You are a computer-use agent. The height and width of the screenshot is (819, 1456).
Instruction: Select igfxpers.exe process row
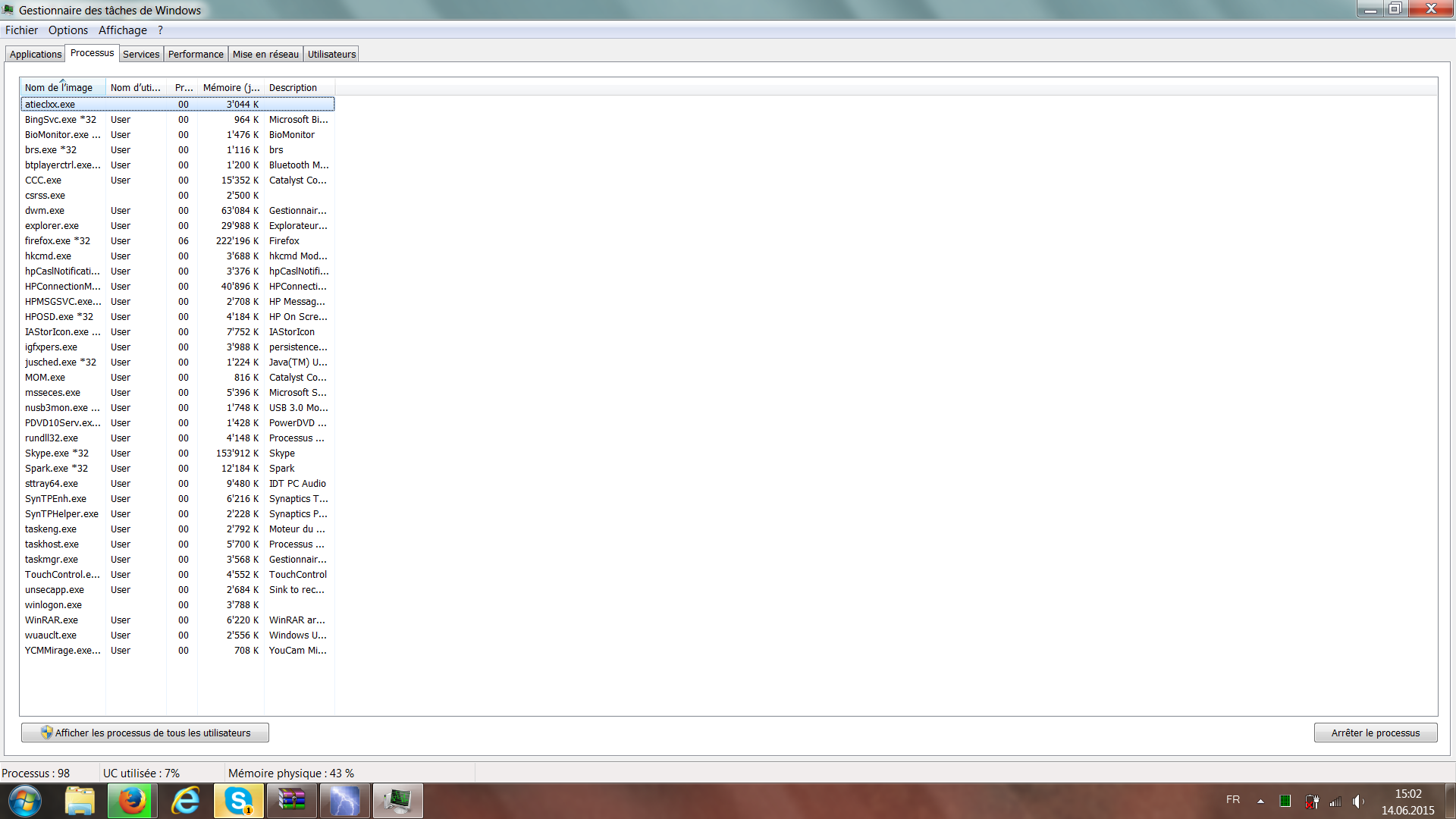pyautogui.click(x=177, y=347)
